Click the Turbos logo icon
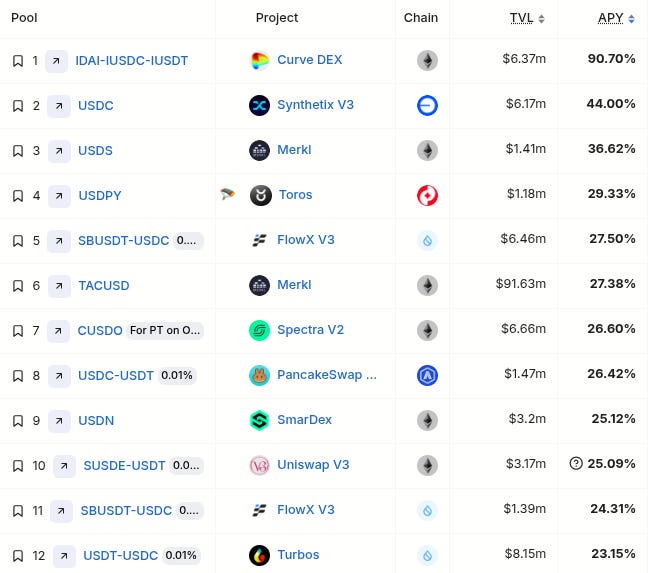 point(260,556)
